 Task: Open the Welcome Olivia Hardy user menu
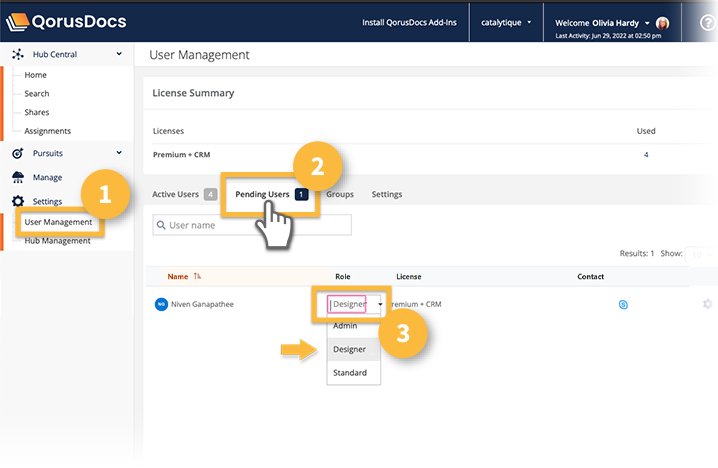click(x=603, y=22)
